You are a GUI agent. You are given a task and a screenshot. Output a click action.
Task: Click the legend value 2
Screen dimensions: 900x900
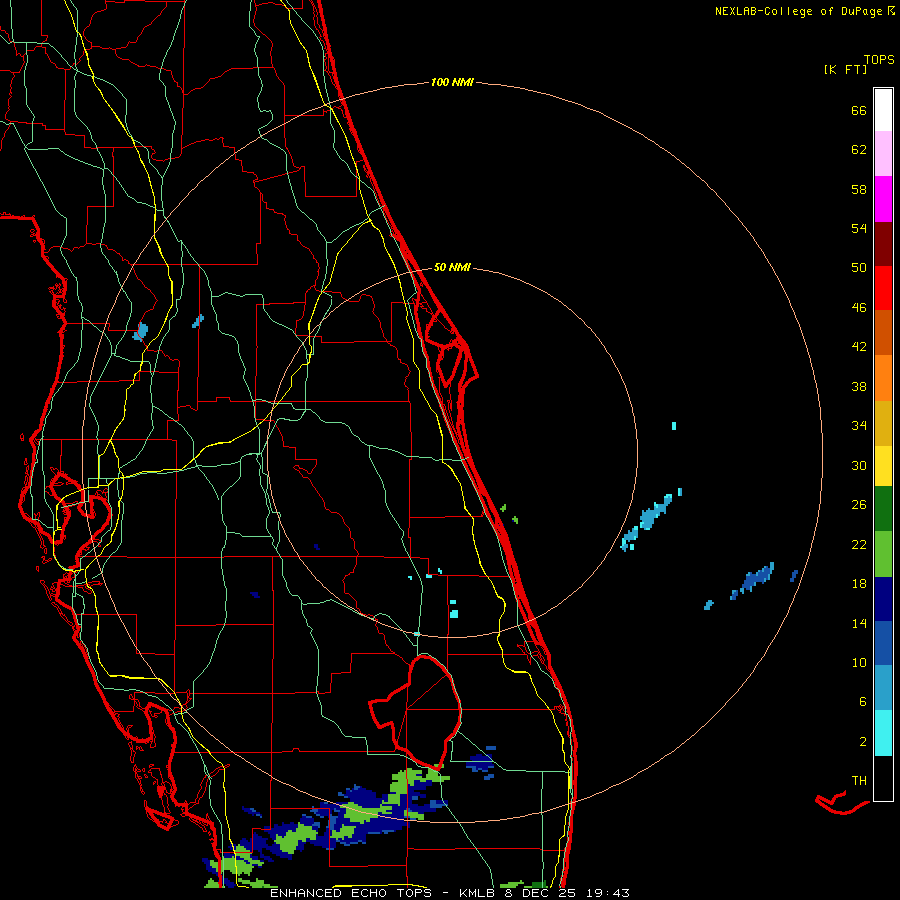[863, 742]
